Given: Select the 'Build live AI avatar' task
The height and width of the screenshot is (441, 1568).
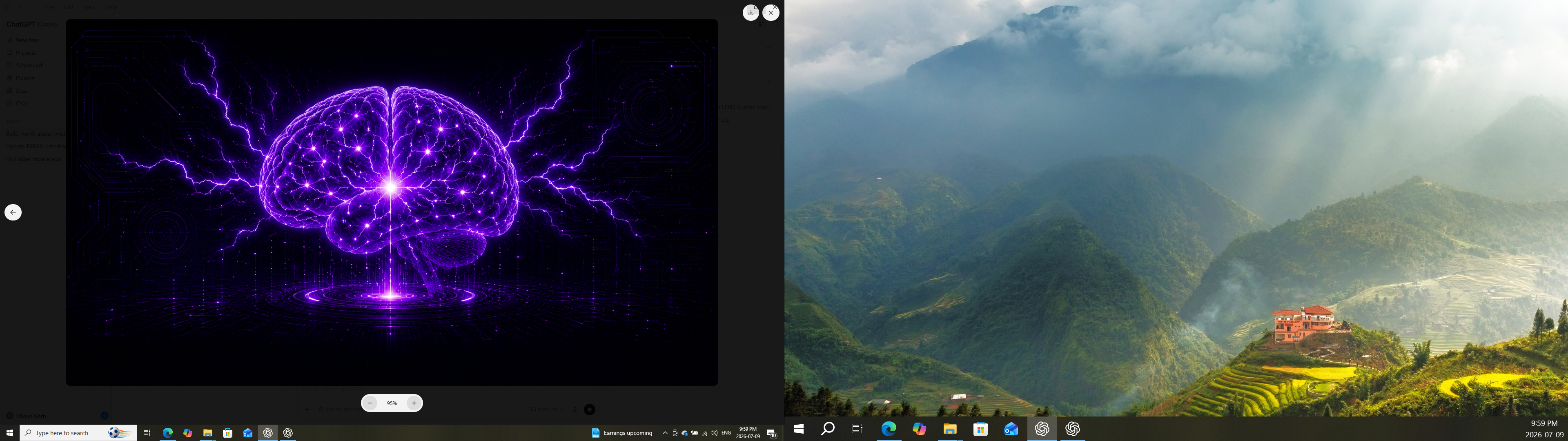Looking at the screenshot, I should [35, 134].
